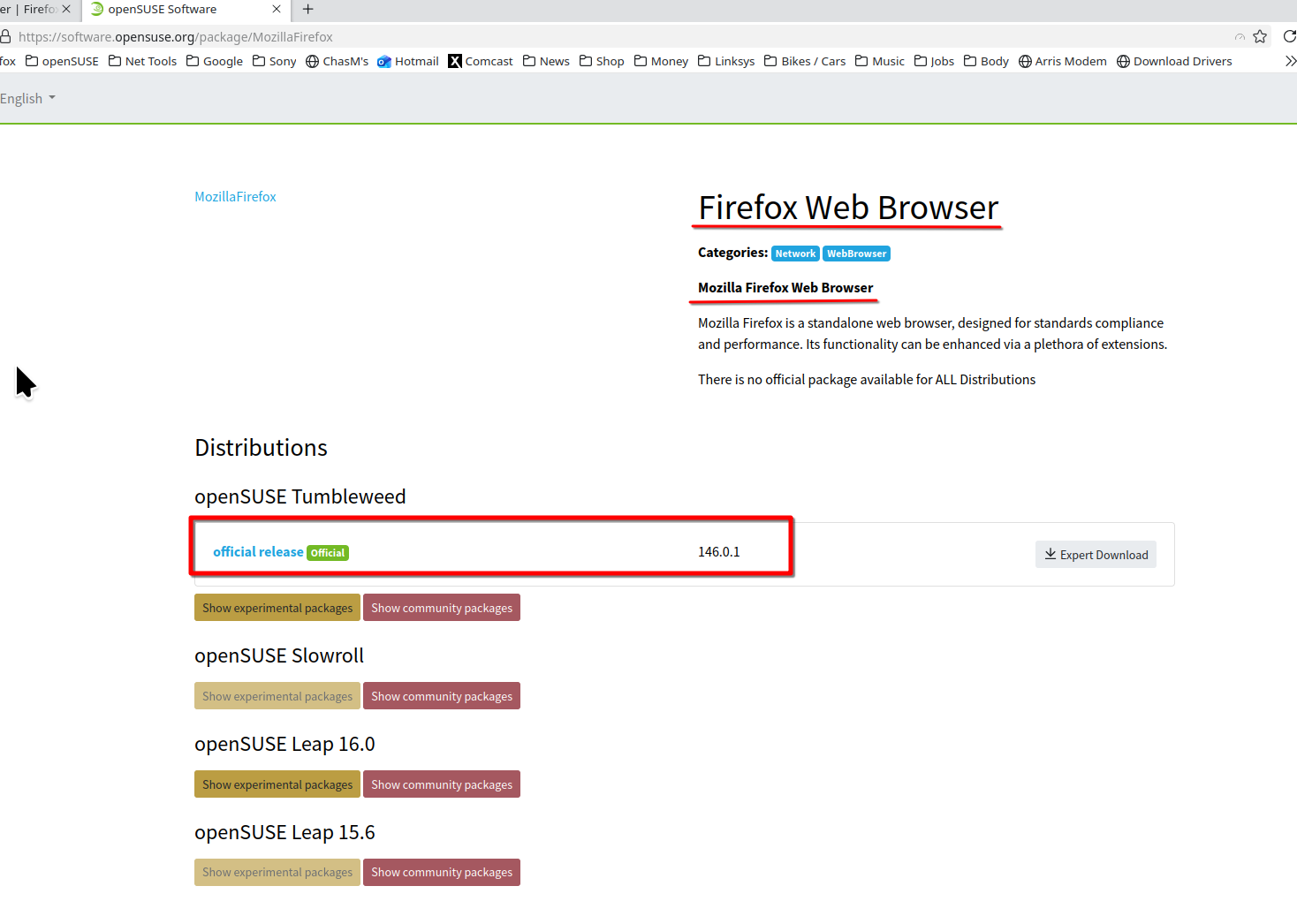Bookmark this page with the star icon
Image resolution: width=1297 pixels, height=924 pixels.
coord(1260,36)
